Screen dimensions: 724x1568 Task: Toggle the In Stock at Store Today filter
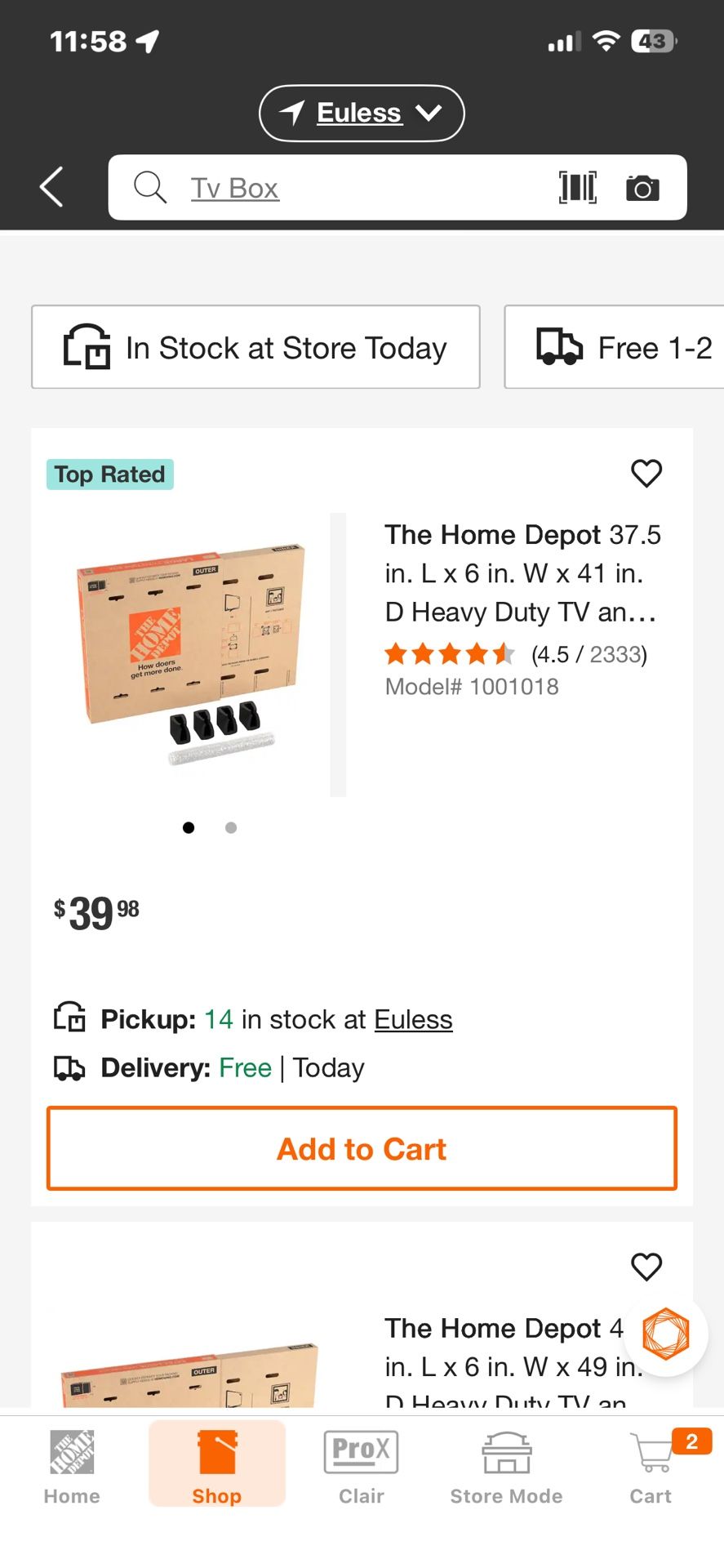(255, 347)
